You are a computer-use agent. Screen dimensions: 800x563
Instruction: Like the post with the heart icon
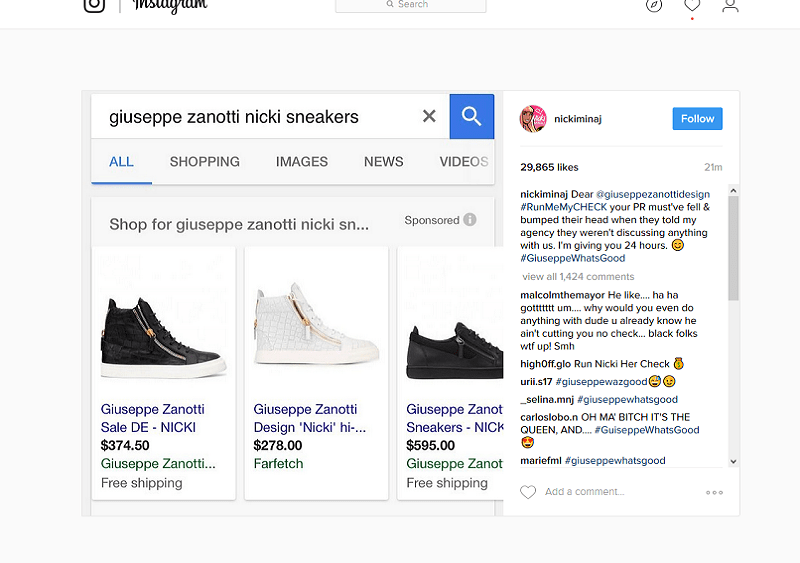(x=528, y=492)
